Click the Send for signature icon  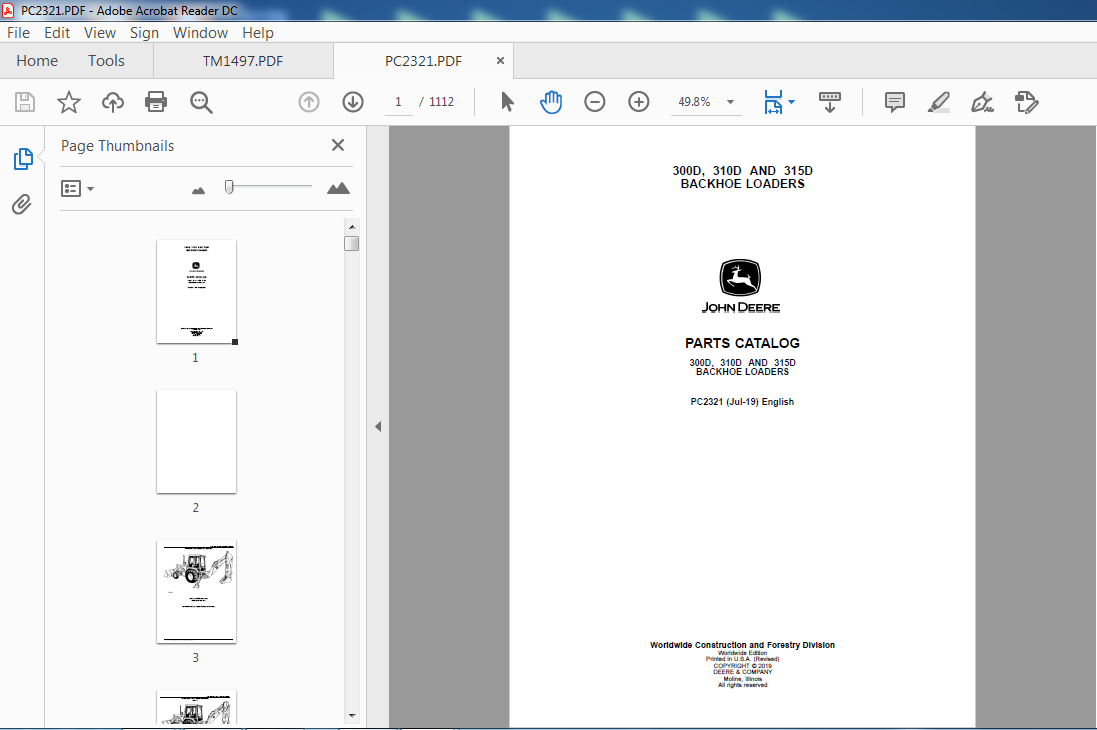tap(1026, 102)
